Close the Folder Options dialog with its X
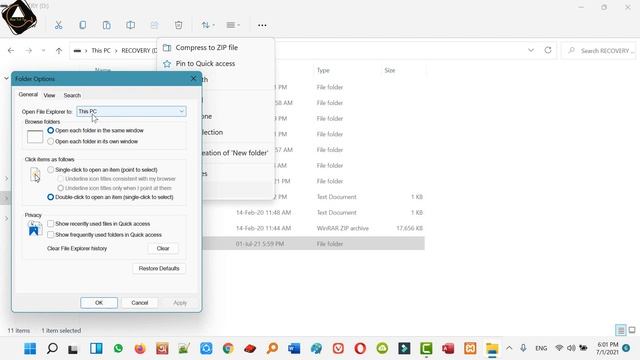 (x=193, y=78)
